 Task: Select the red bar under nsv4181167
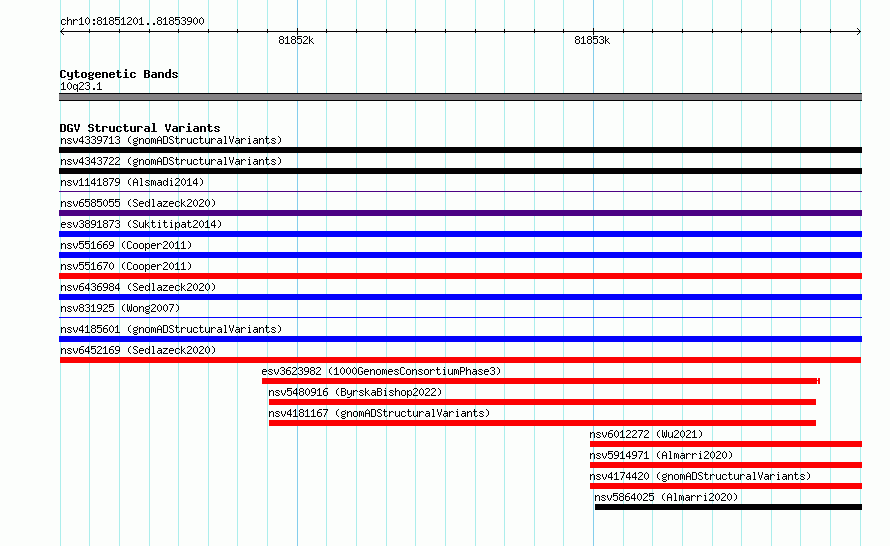click(x=542, y=423)
